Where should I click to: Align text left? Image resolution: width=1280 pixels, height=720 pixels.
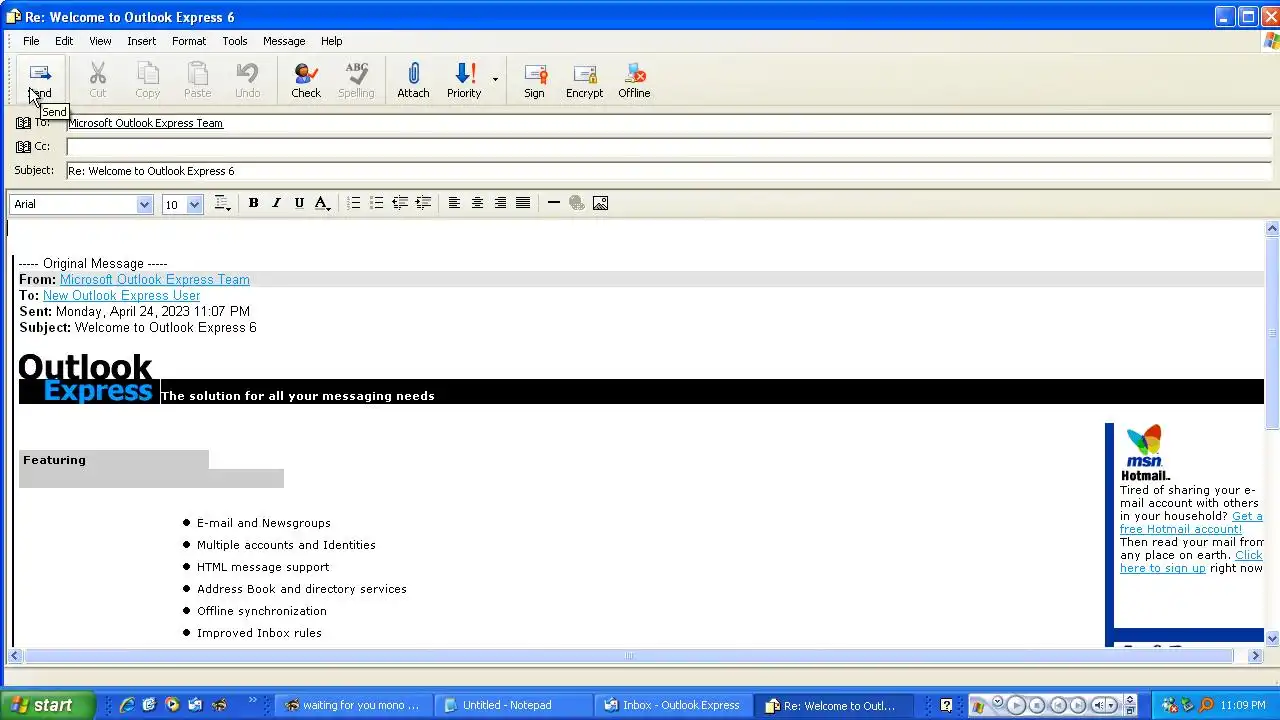tap(454, 203)
